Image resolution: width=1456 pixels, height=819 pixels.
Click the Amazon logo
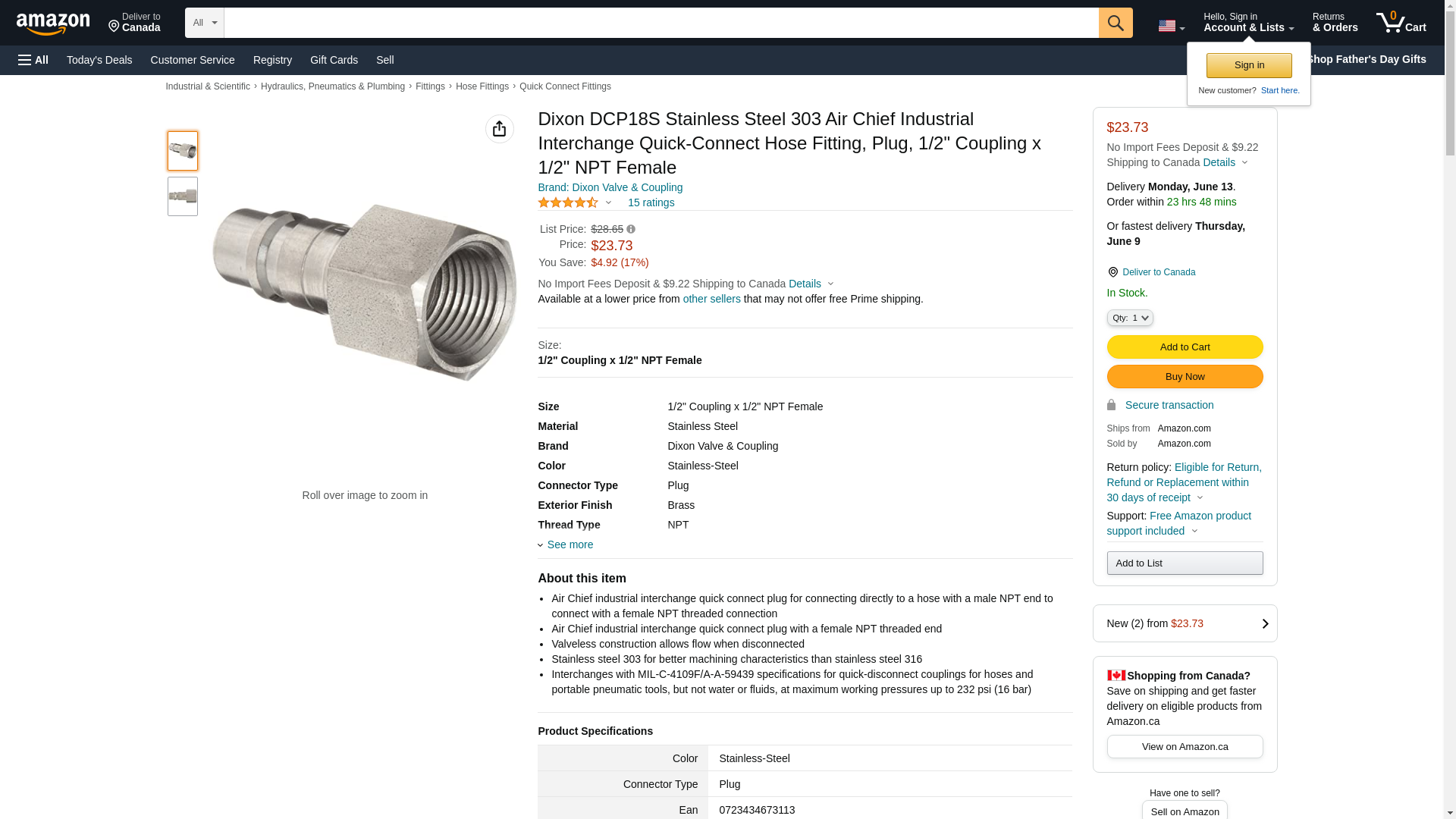53,24
